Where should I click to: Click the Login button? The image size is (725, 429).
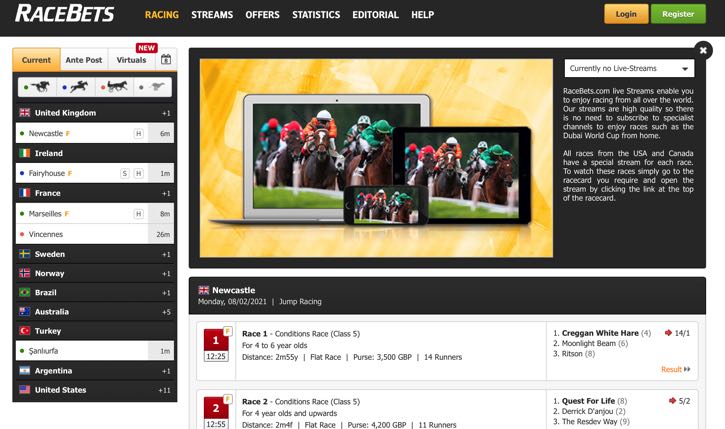(x=626, y=14)
